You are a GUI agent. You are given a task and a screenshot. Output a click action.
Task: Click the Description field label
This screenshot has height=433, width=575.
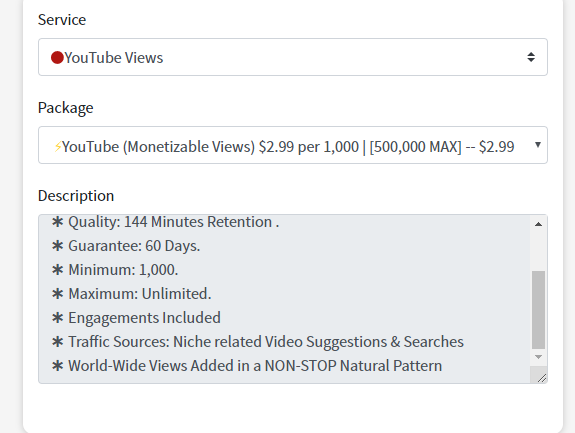(x=76, y=196)
